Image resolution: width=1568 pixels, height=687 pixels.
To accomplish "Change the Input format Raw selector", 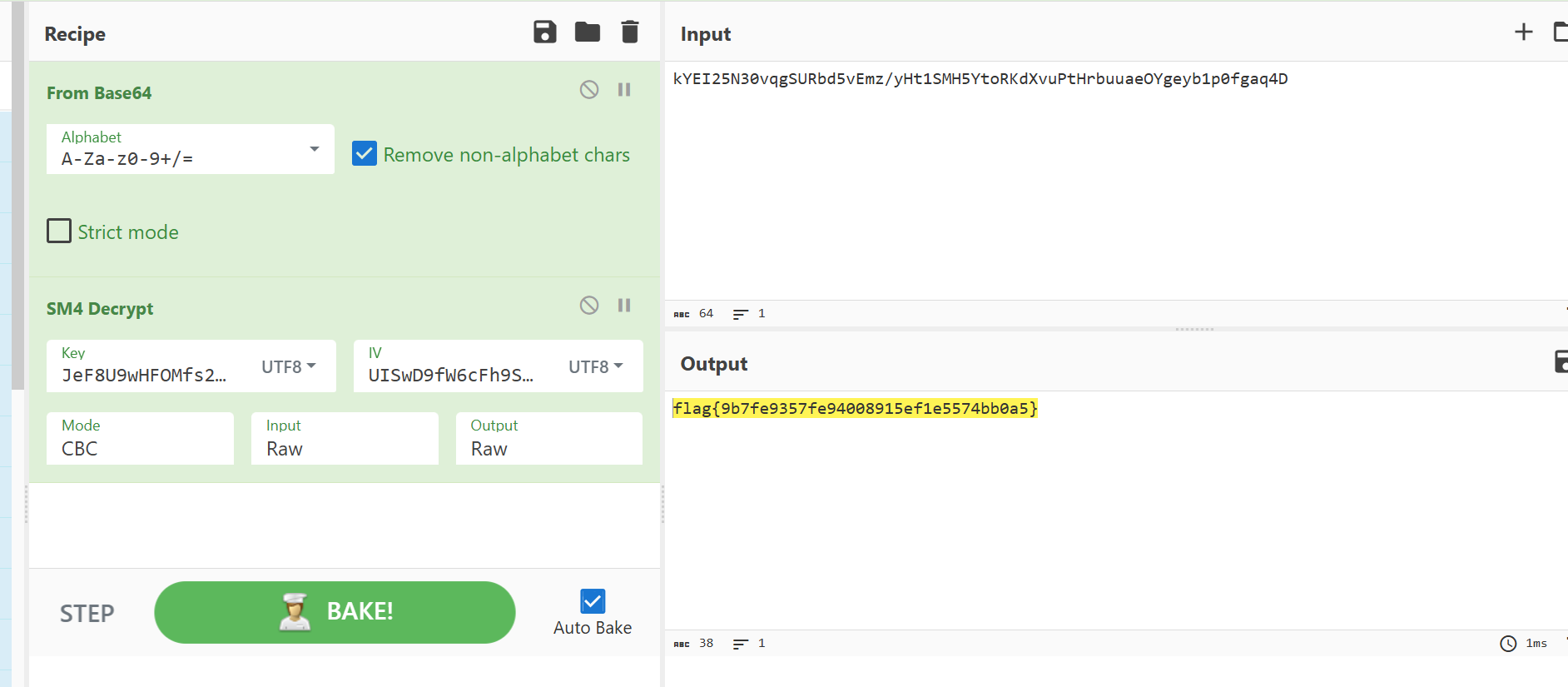I will pos(345,439).
